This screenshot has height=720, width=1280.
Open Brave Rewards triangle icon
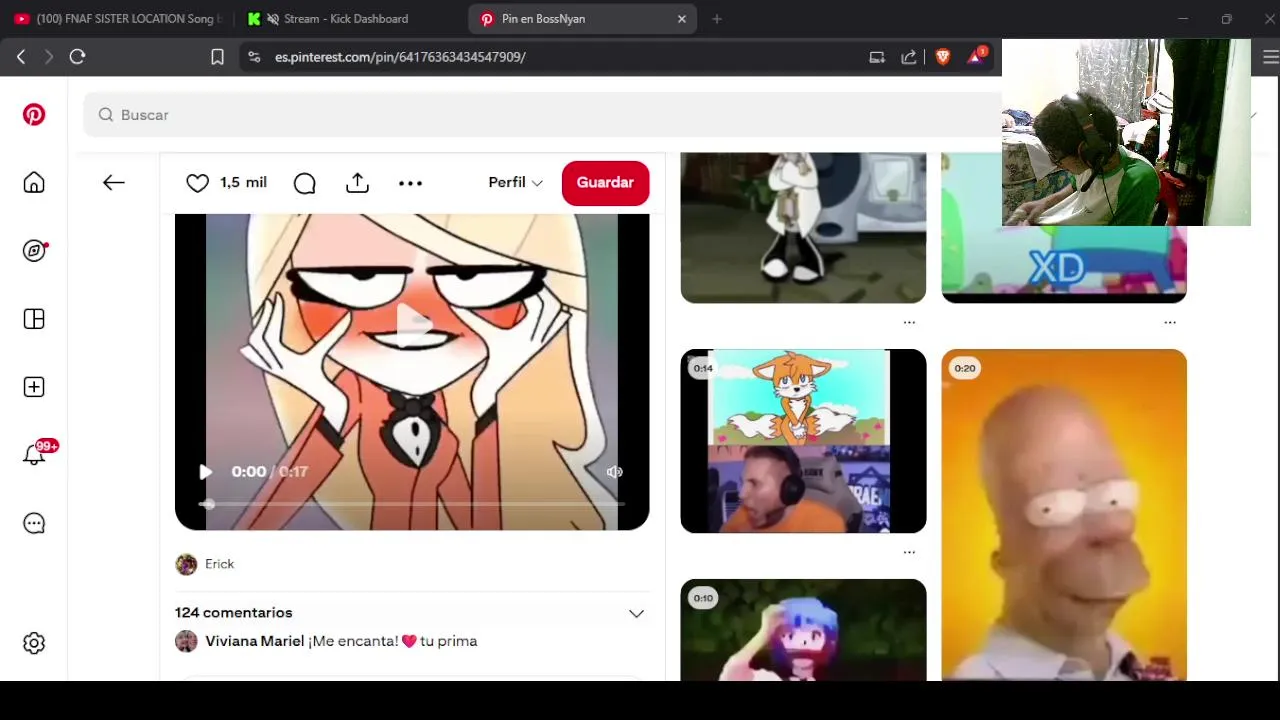(976, 57)
